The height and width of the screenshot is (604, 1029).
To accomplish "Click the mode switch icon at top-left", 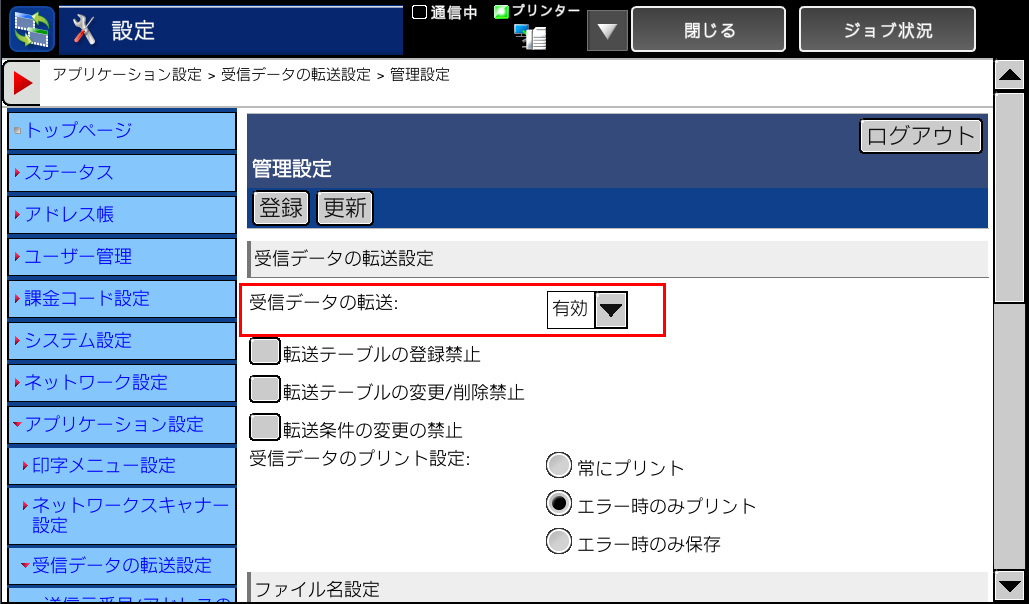I will (x=31, y=29).
